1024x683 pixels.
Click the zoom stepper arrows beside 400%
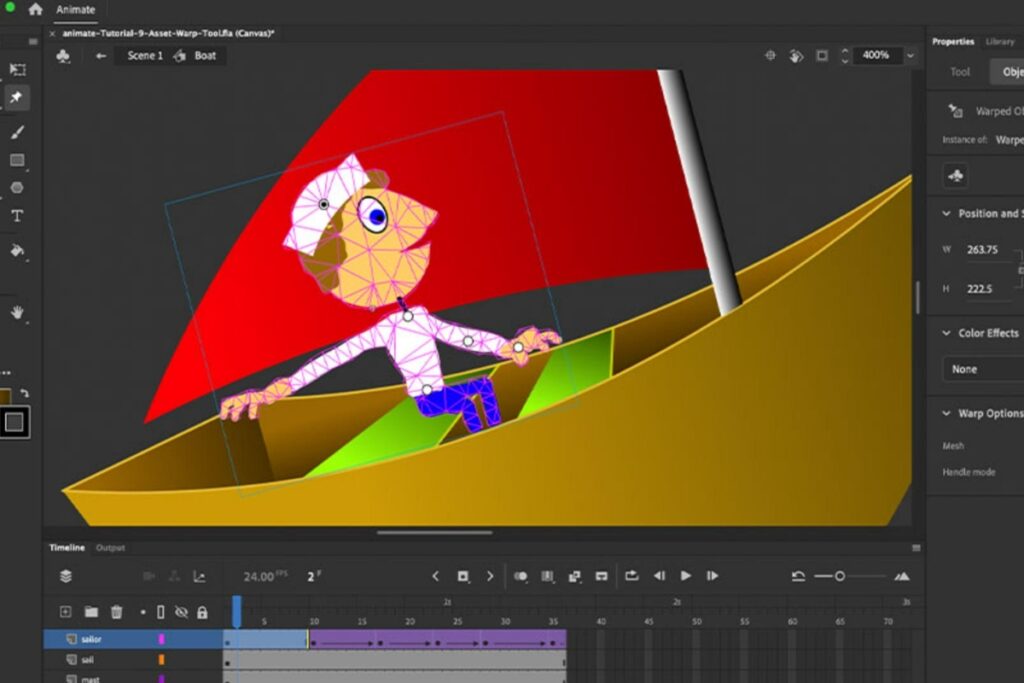click(844, 56)
